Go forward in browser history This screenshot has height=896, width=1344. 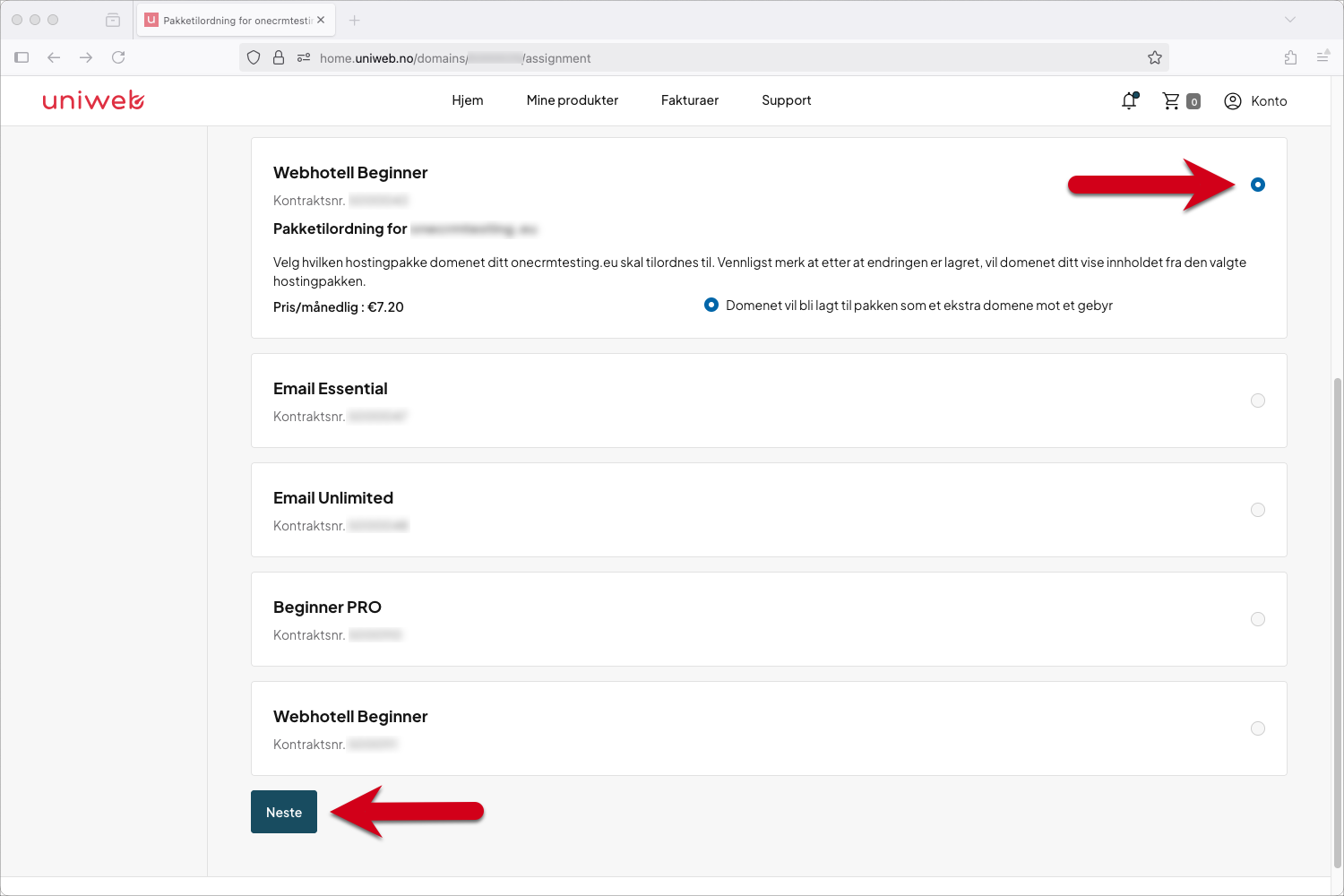[86, 57]
